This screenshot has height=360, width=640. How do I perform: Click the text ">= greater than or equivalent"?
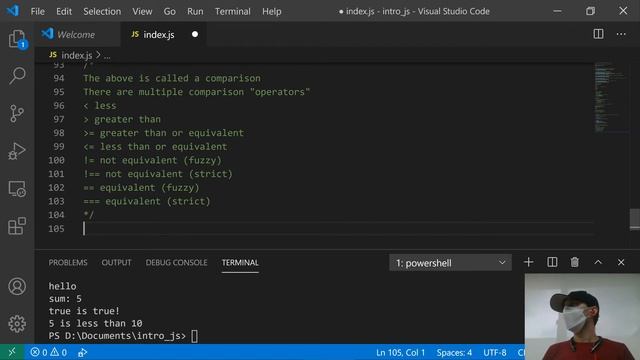pyautogui.click(x=163, y=133)
